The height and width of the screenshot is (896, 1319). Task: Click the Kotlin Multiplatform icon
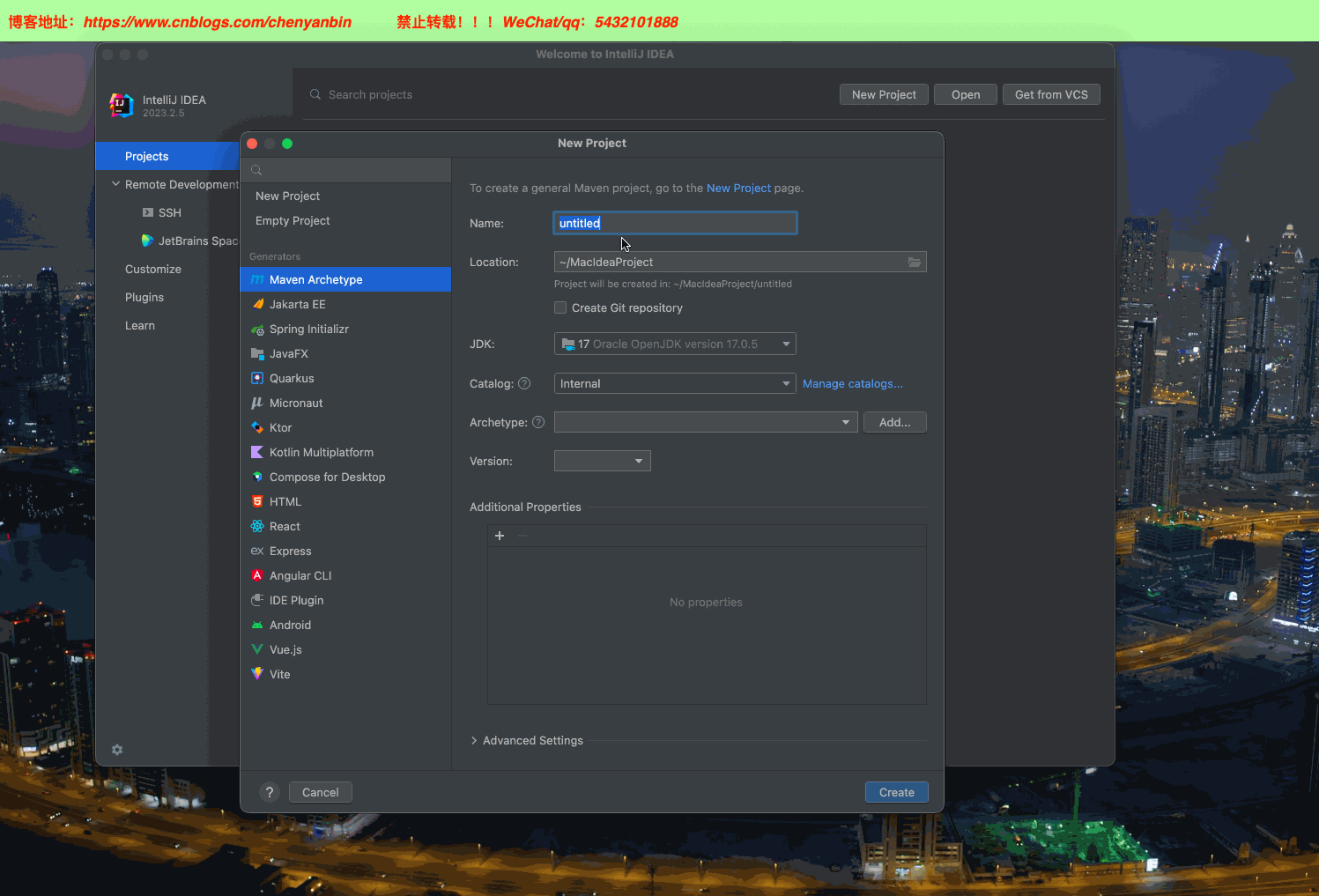click(257, 452)
